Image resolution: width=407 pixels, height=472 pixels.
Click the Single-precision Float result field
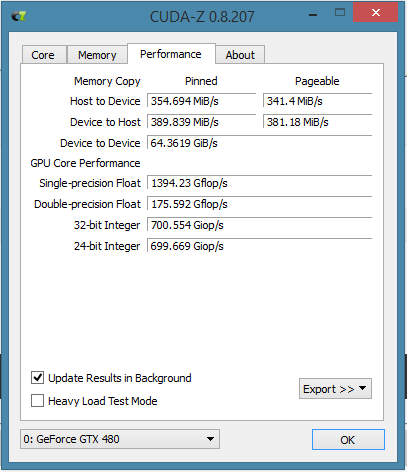[x=259, y=183]
